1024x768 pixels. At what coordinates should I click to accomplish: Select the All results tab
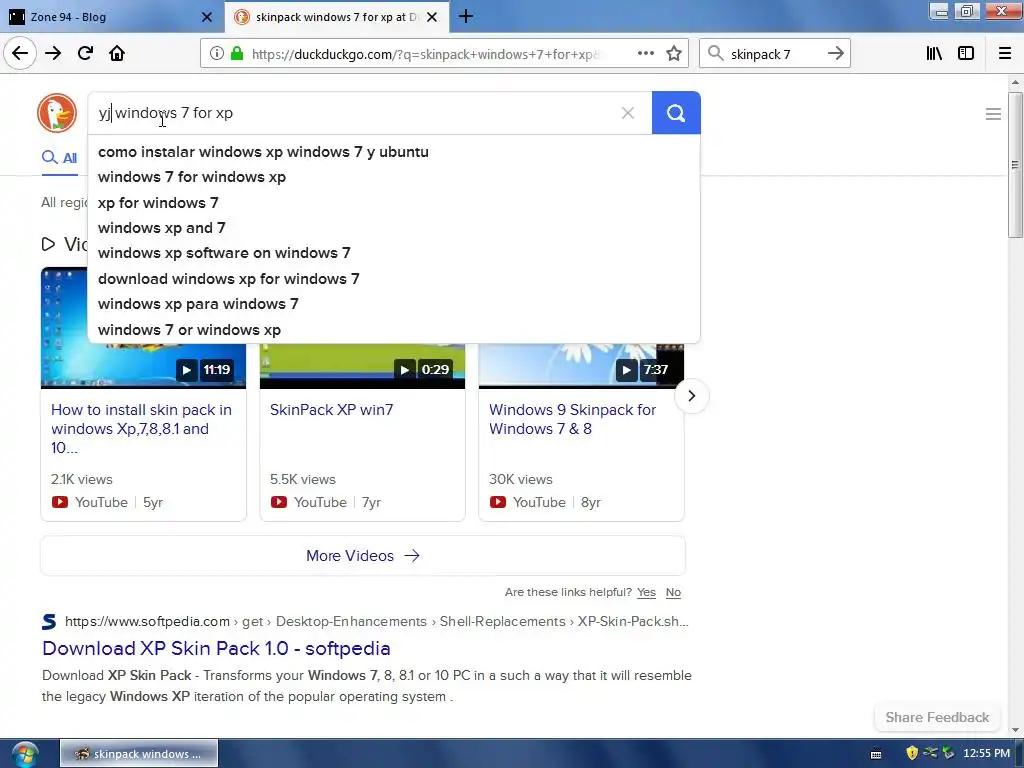pos(59,158)
